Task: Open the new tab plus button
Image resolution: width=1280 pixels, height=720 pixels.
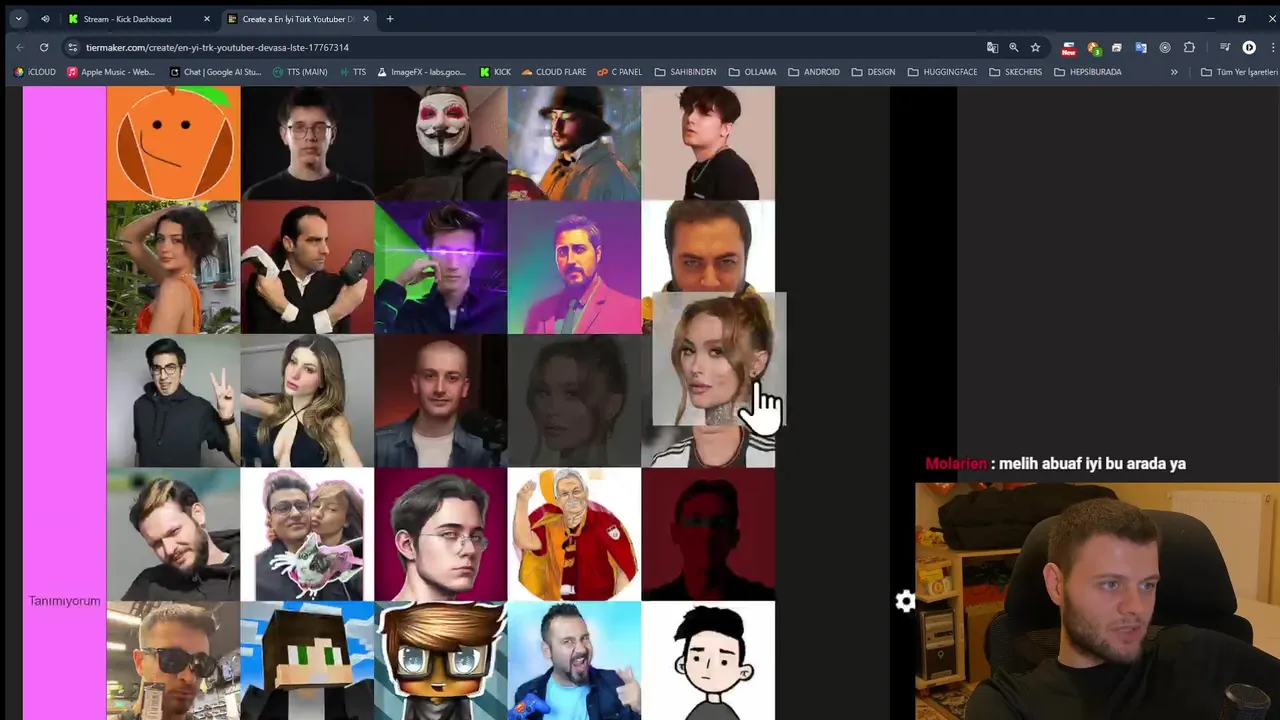Action: 390,19
